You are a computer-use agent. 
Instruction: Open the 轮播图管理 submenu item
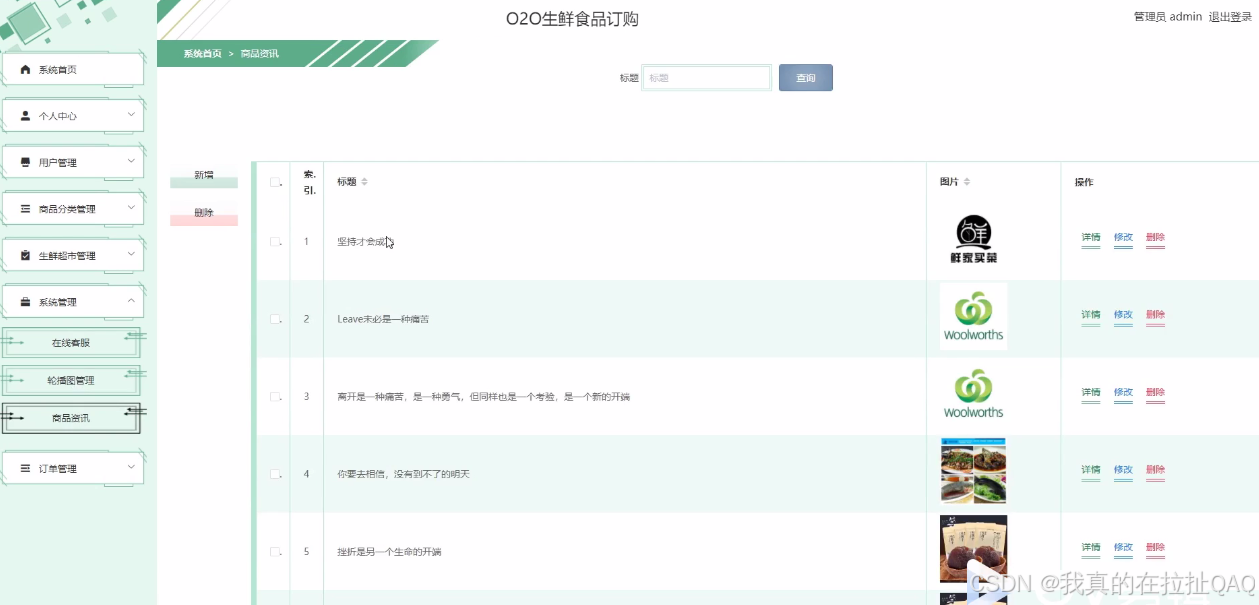tap(71, 381)
